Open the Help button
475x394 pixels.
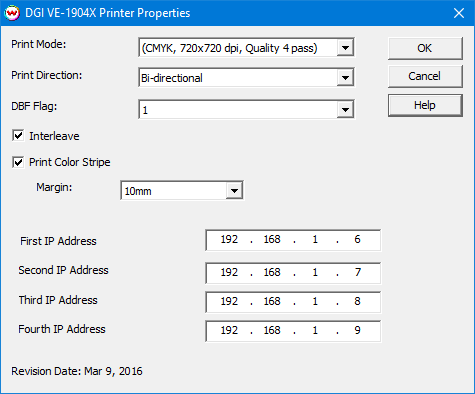[425, 105]
